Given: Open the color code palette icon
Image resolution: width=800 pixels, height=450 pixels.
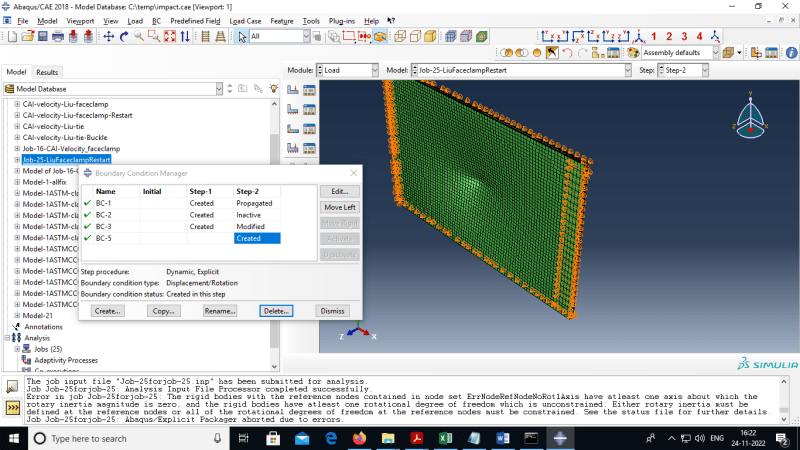Looking at the screenshot, I should [x=633, y=53].
